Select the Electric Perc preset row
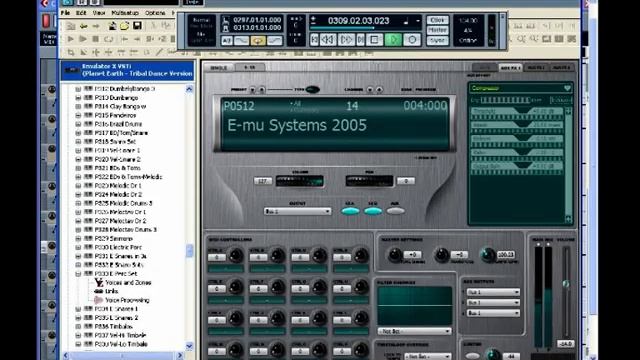640x360 pixels. click(118, 247)
